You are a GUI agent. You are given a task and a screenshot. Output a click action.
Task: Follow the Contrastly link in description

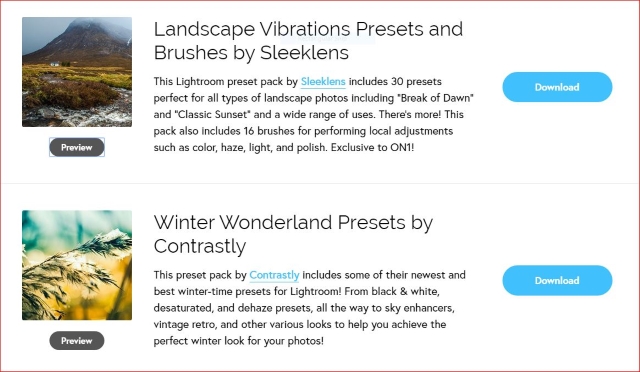pyautogui.click(x=274, y=275)
